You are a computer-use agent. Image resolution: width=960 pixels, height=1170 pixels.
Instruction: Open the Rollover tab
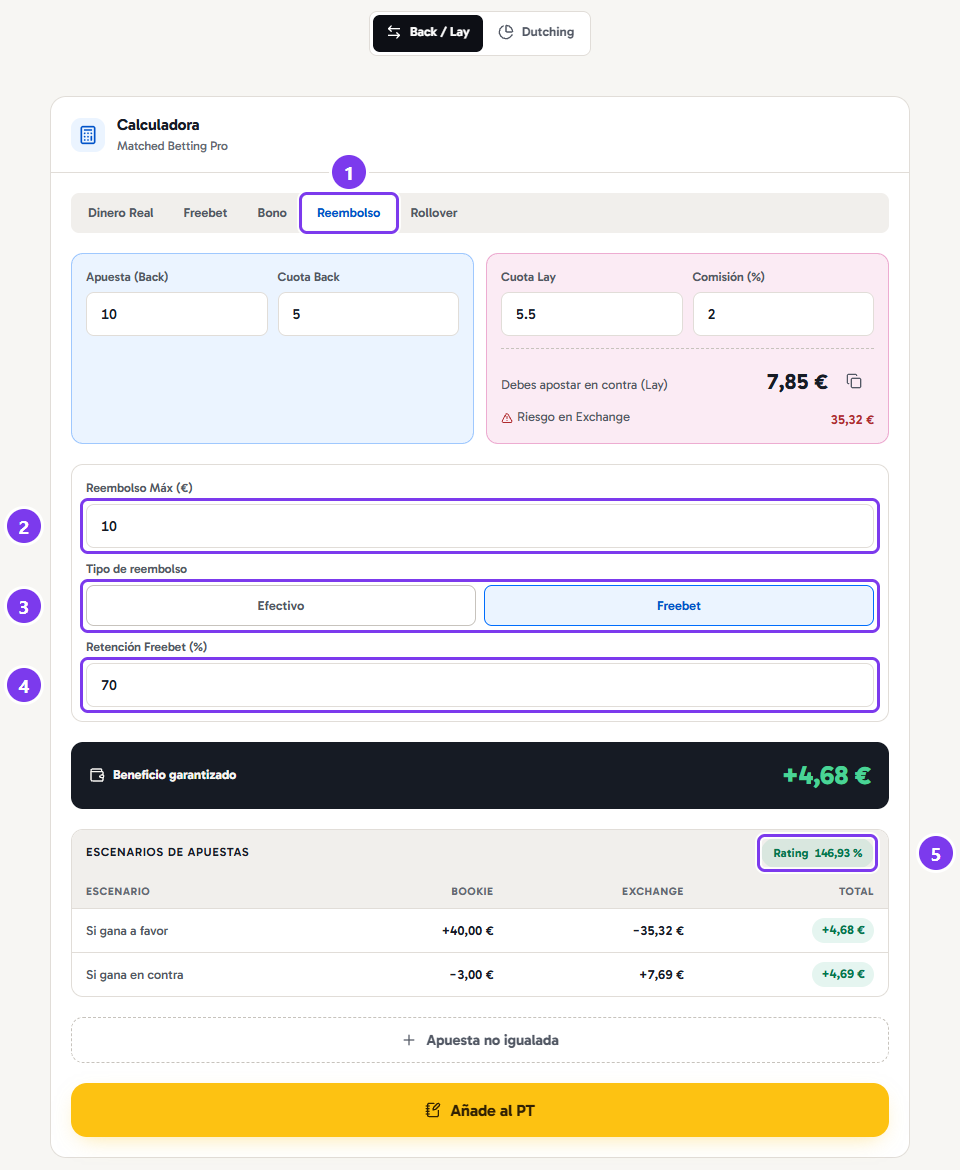tap(433, 213)
